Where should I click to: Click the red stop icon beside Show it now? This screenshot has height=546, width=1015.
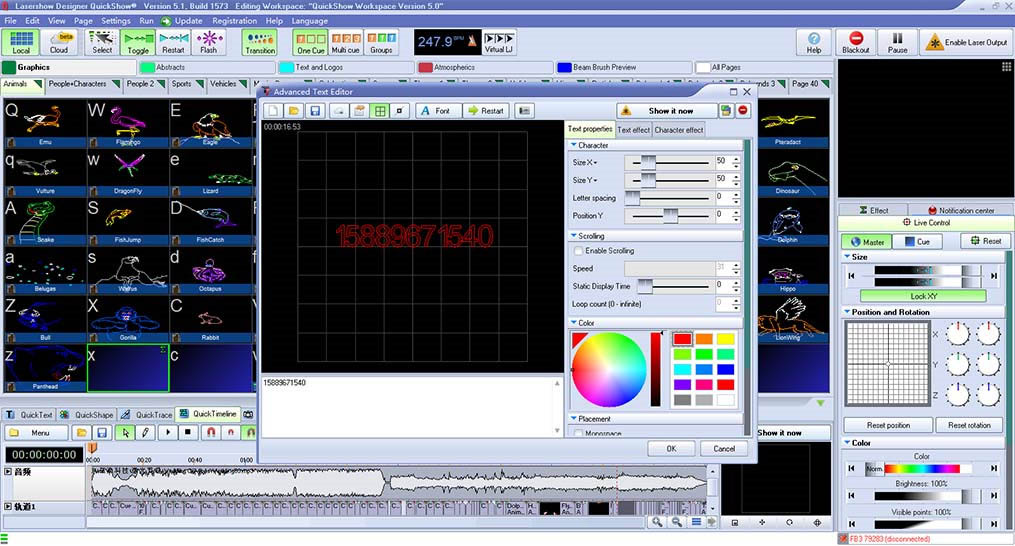[743, 111]
